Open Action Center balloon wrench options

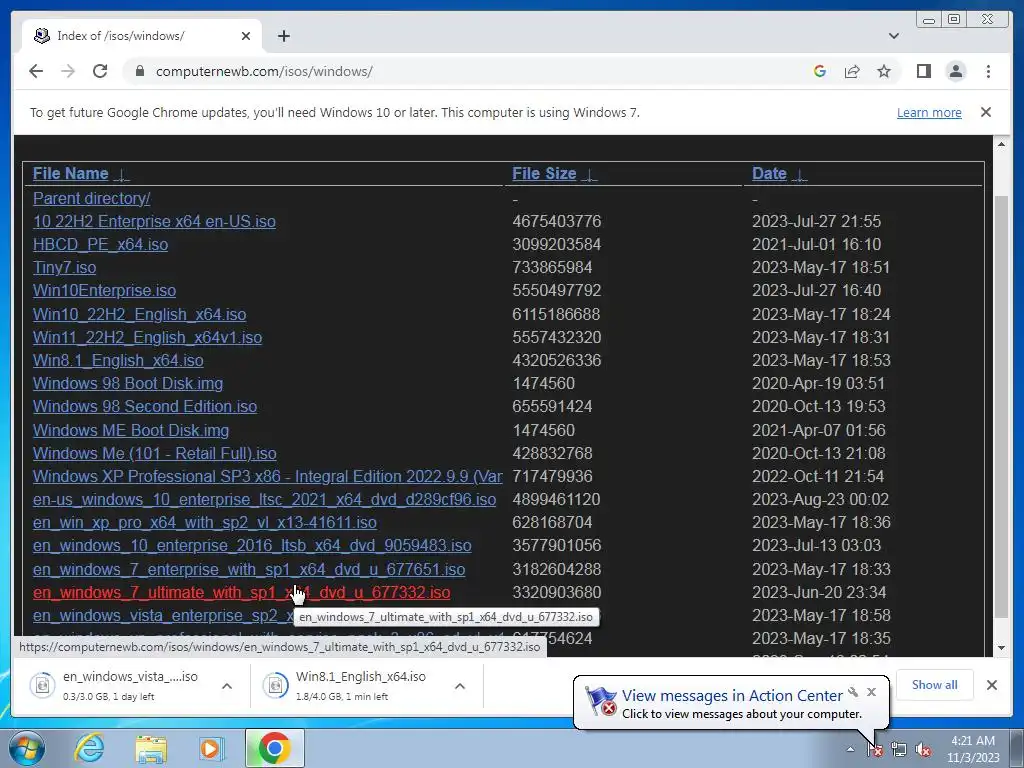(853, 692)
